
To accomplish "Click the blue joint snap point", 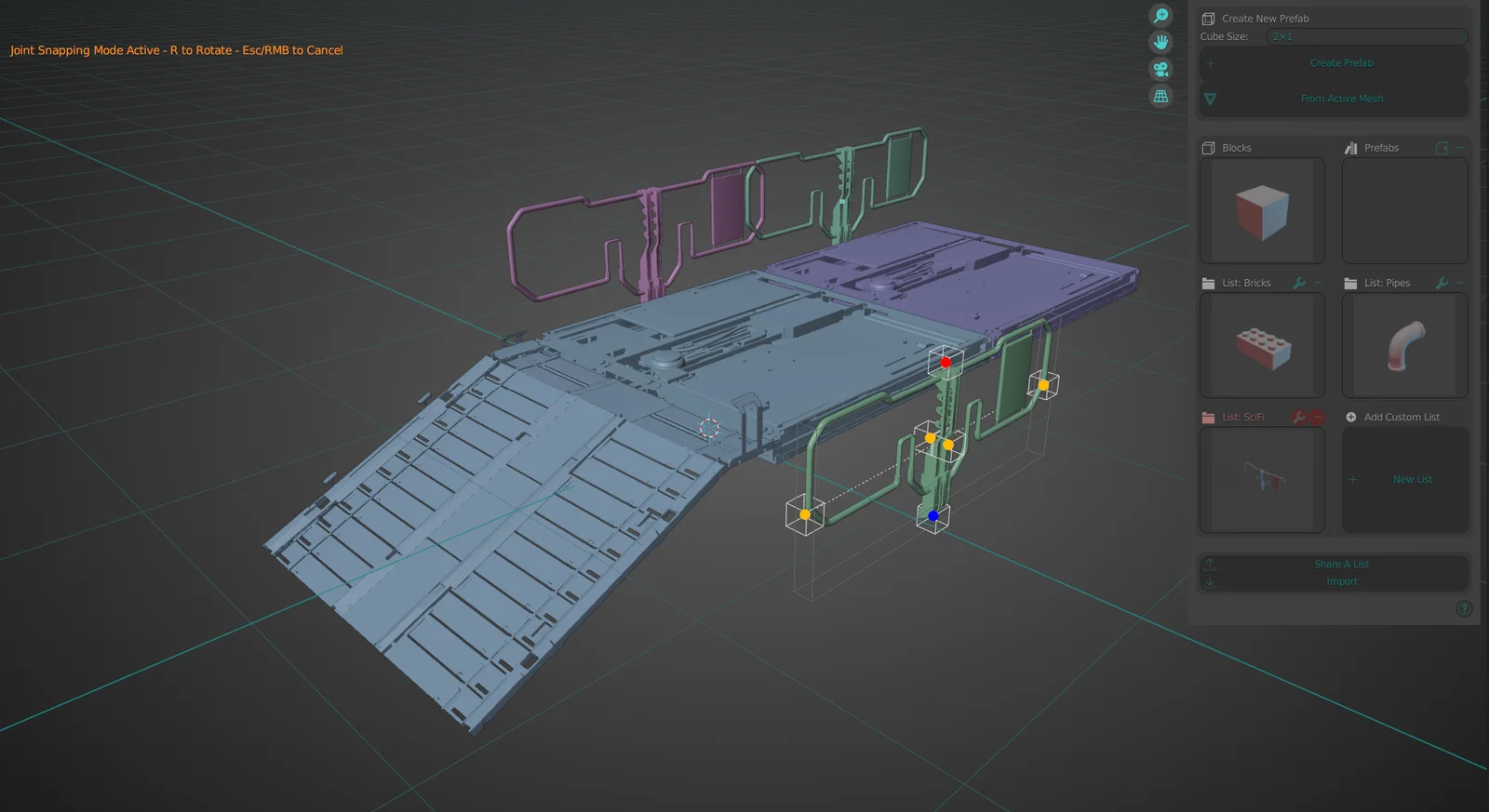I will pos(933,516).
